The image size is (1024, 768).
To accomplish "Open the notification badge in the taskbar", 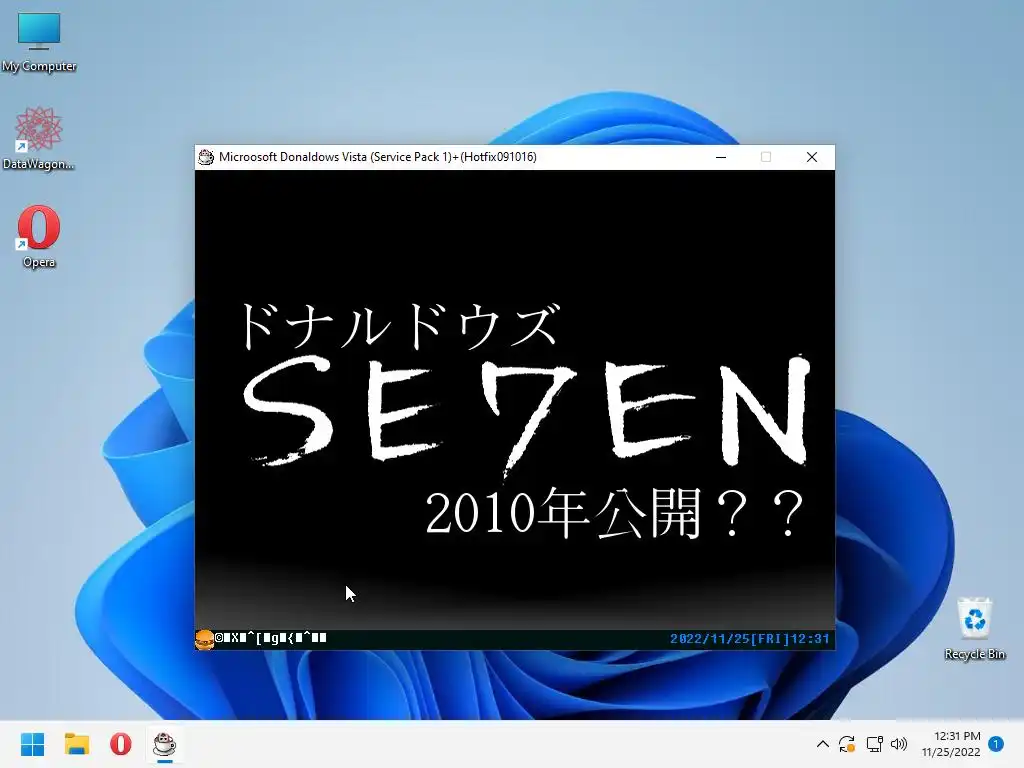I will [x=996, y=743].
